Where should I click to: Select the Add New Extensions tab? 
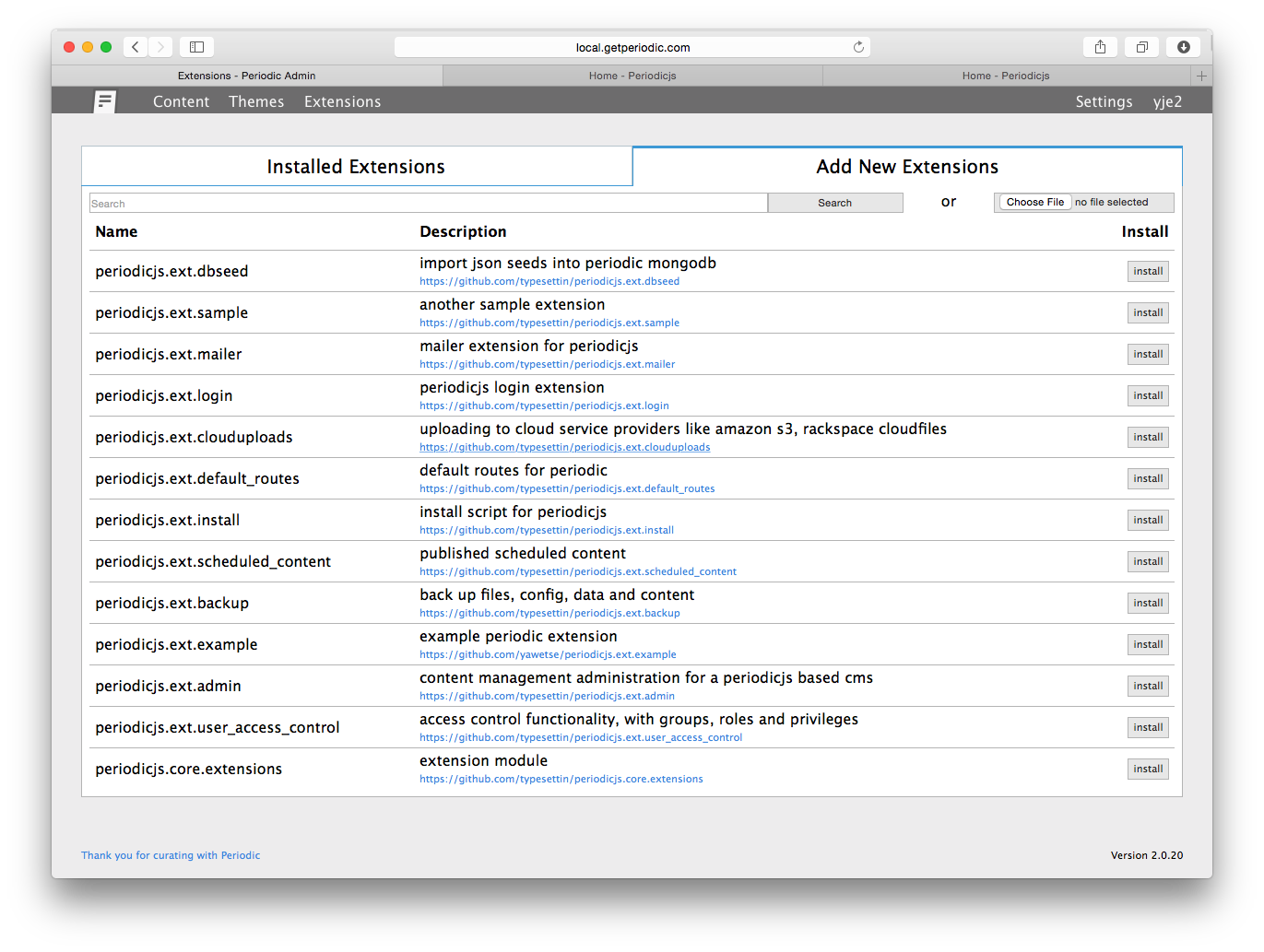tap(907, 167)
